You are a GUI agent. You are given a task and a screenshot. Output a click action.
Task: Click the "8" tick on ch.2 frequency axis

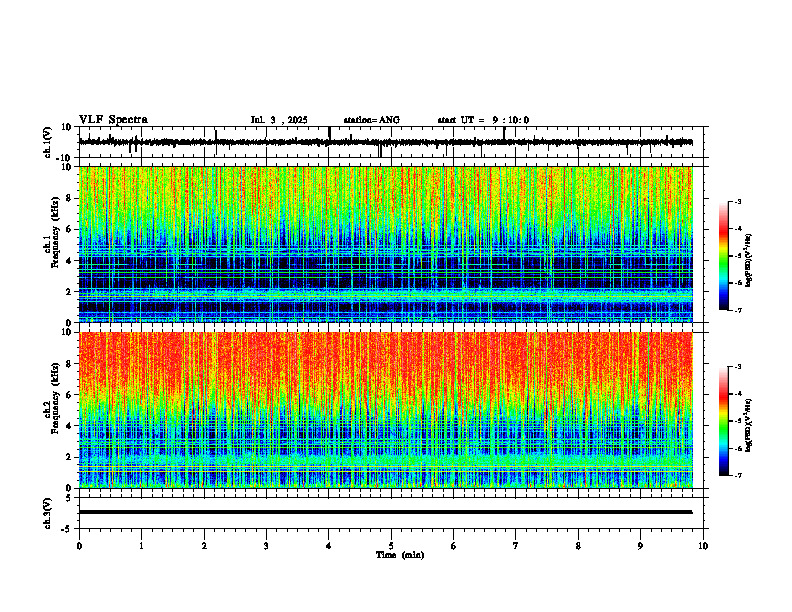tap(70, 364)
